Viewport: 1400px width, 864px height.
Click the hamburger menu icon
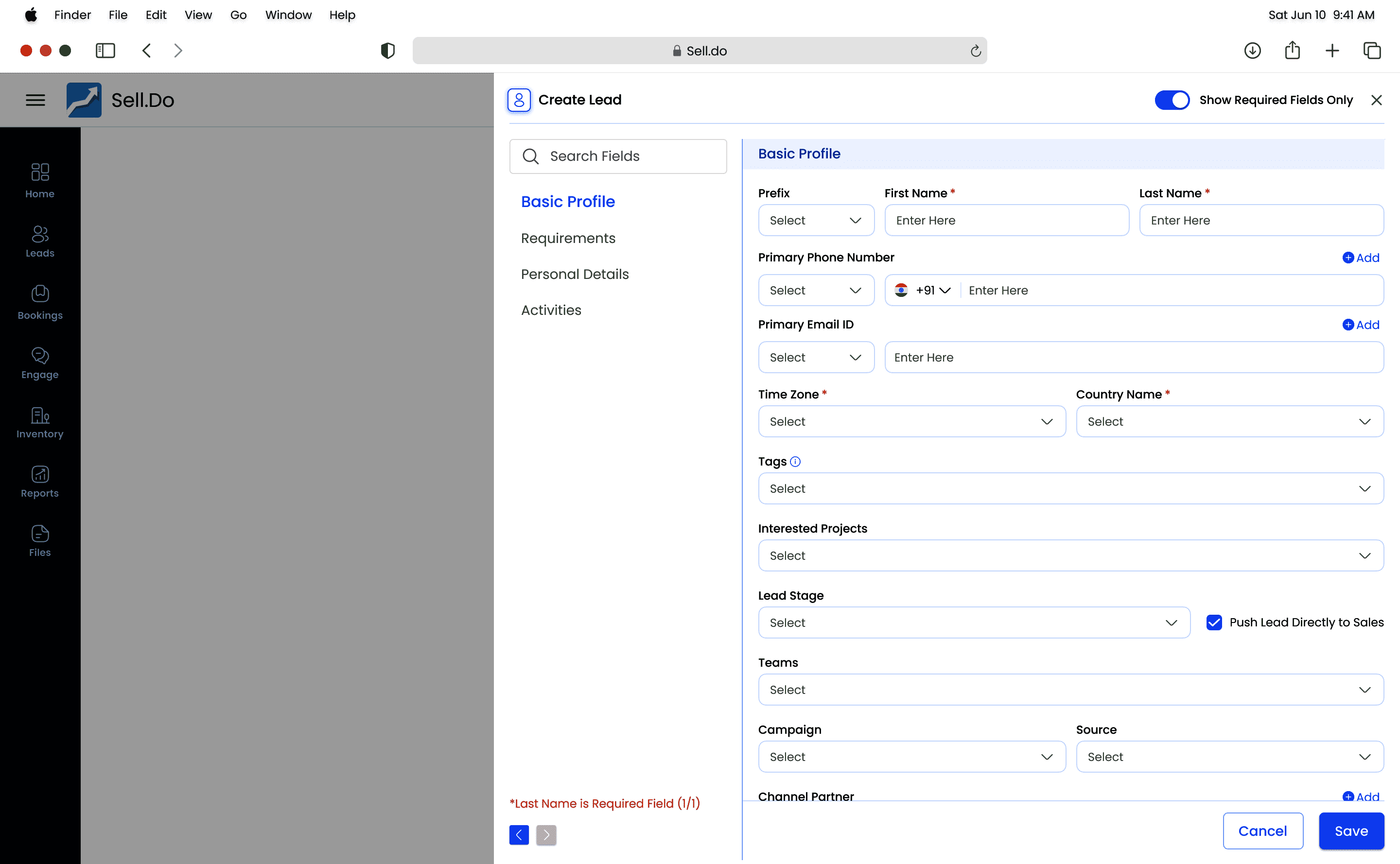(x=35, y=100)
